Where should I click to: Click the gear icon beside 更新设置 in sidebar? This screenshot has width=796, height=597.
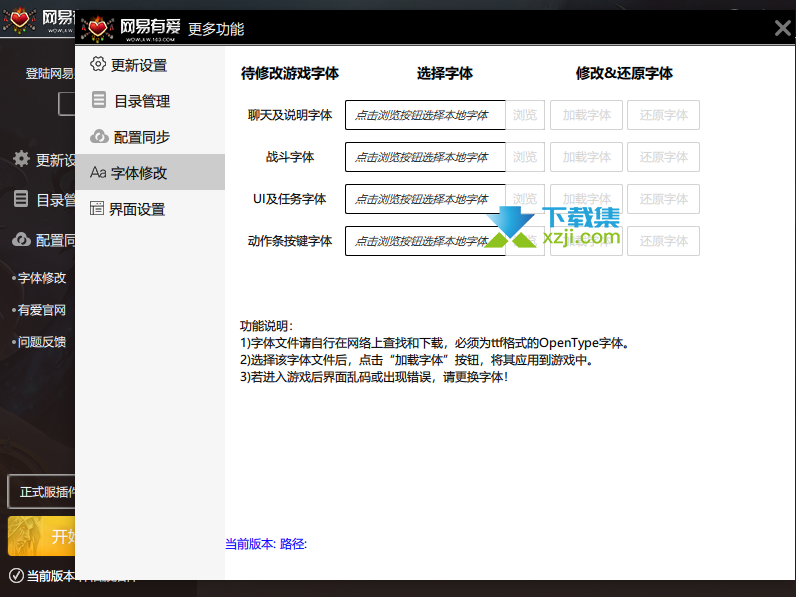[x=98, y=65]
